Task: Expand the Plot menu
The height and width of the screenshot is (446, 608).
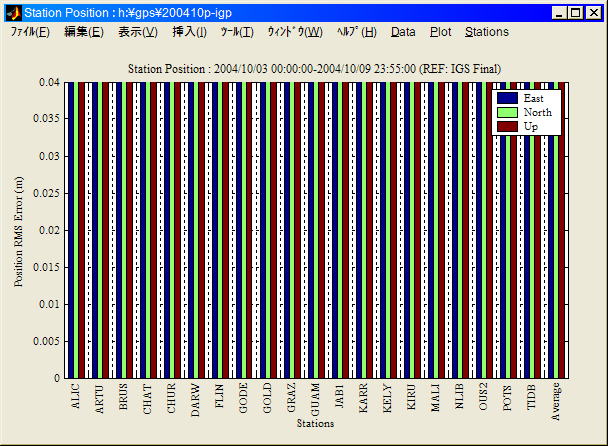Action: pos(440,32)
